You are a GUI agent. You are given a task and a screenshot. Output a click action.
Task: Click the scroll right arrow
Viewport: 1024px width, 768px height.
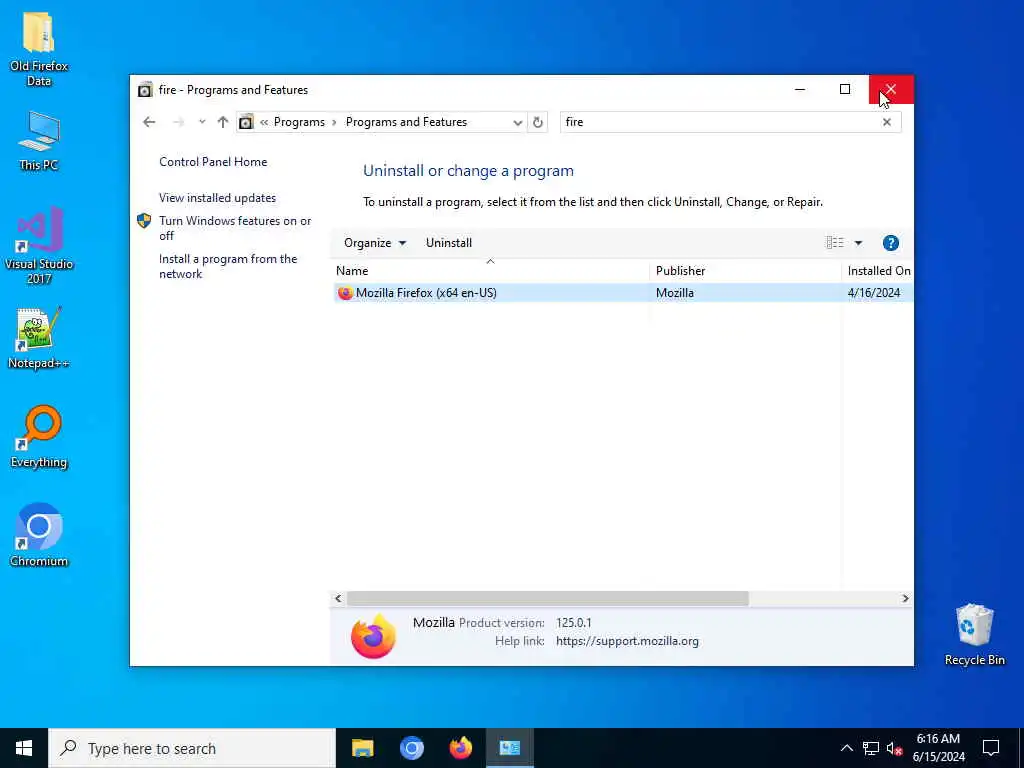point(905,598)
